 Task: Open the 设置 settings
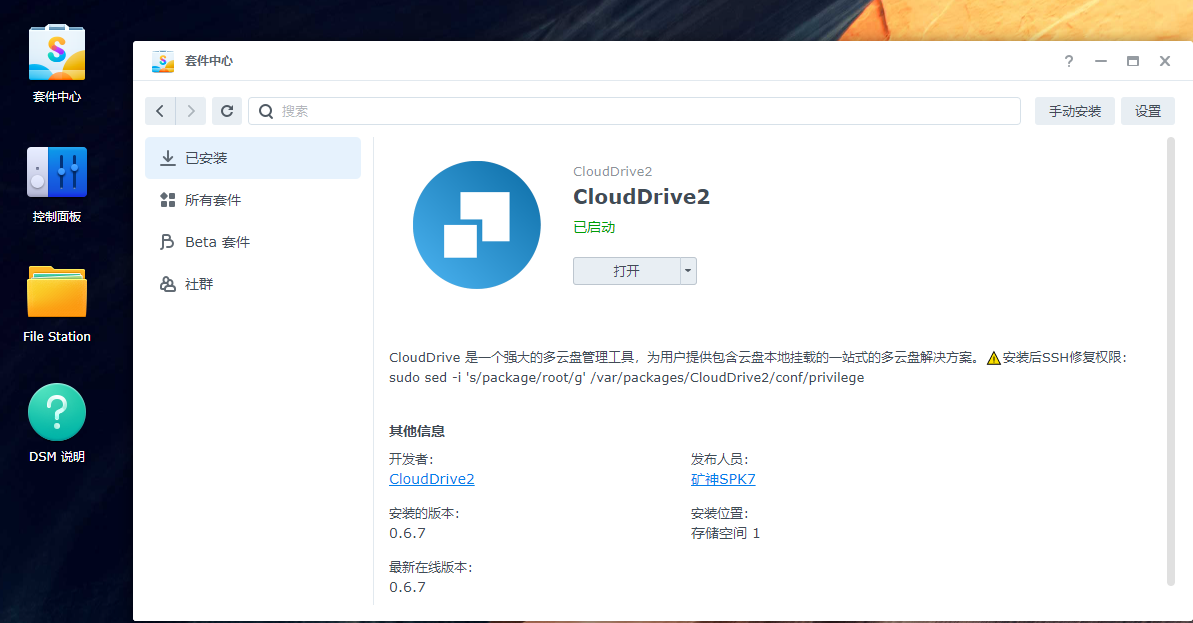click(1147, 110)
